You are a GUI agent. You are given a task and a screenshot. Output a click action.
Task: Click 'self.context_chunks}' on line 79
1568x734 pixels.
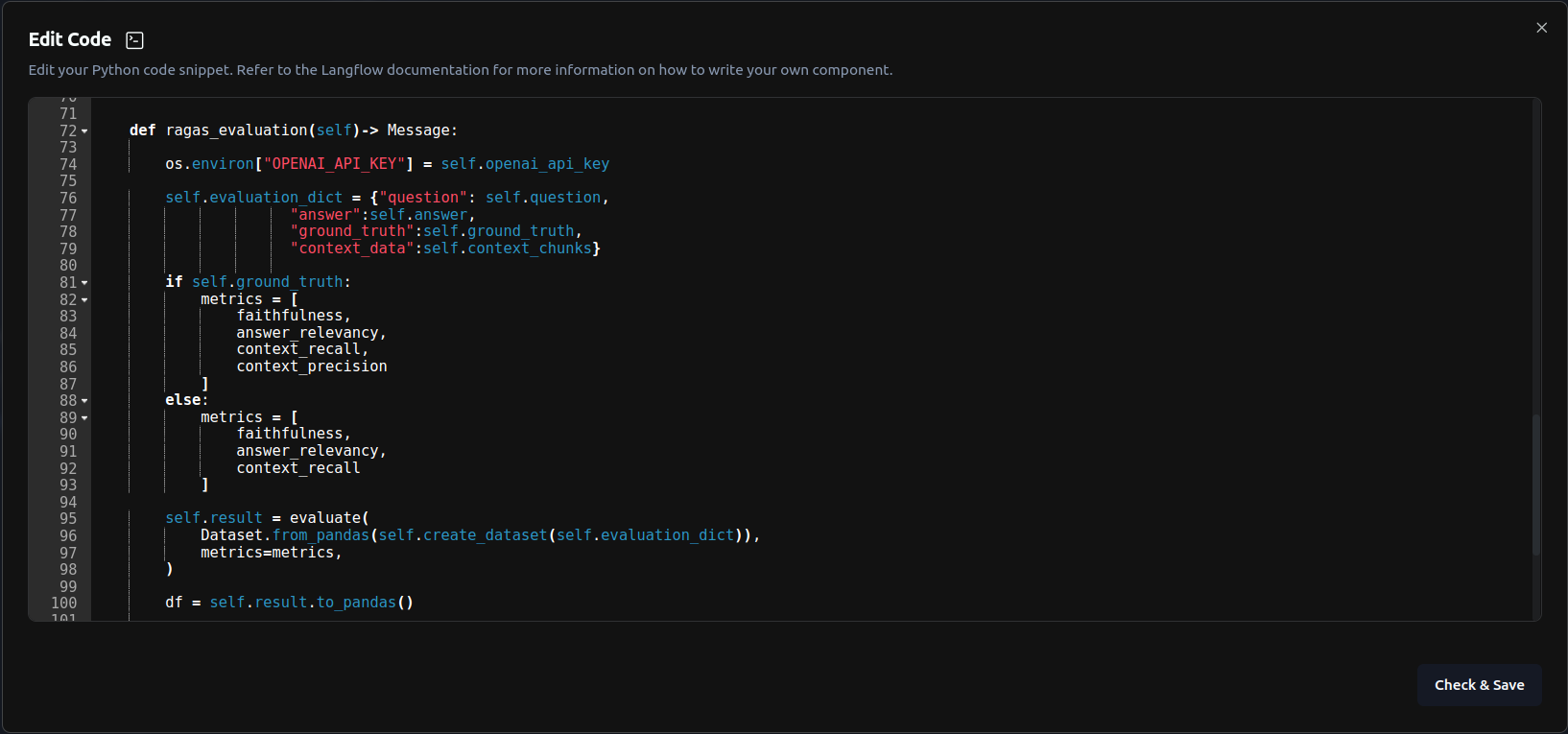512,249
